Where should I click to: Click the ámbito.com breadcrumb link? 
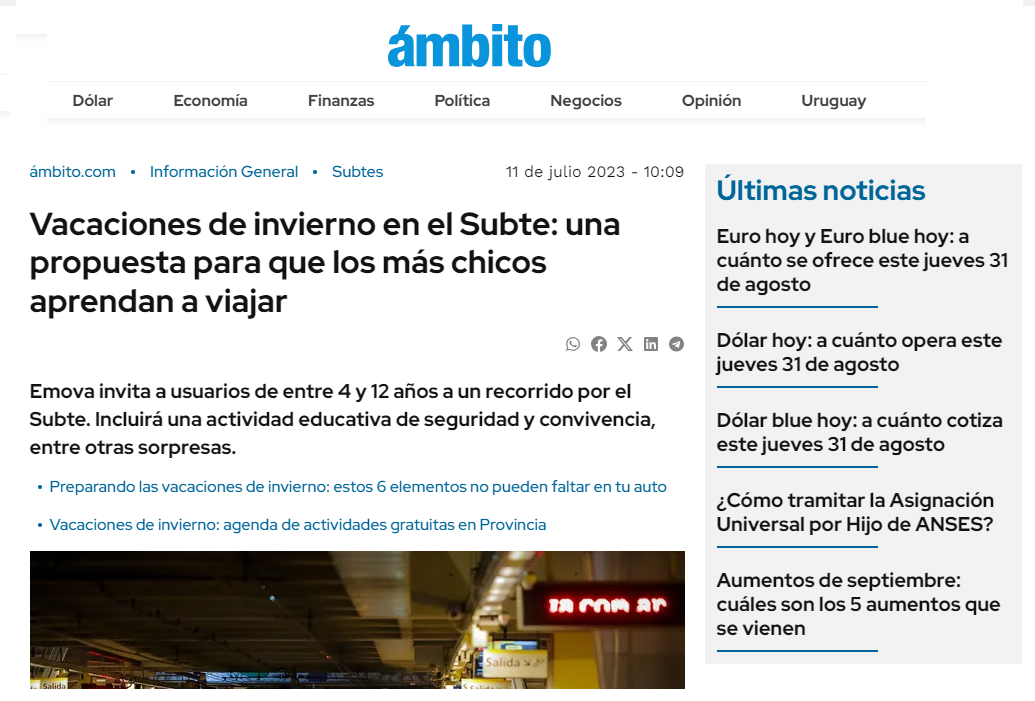[x=73, y=172]
